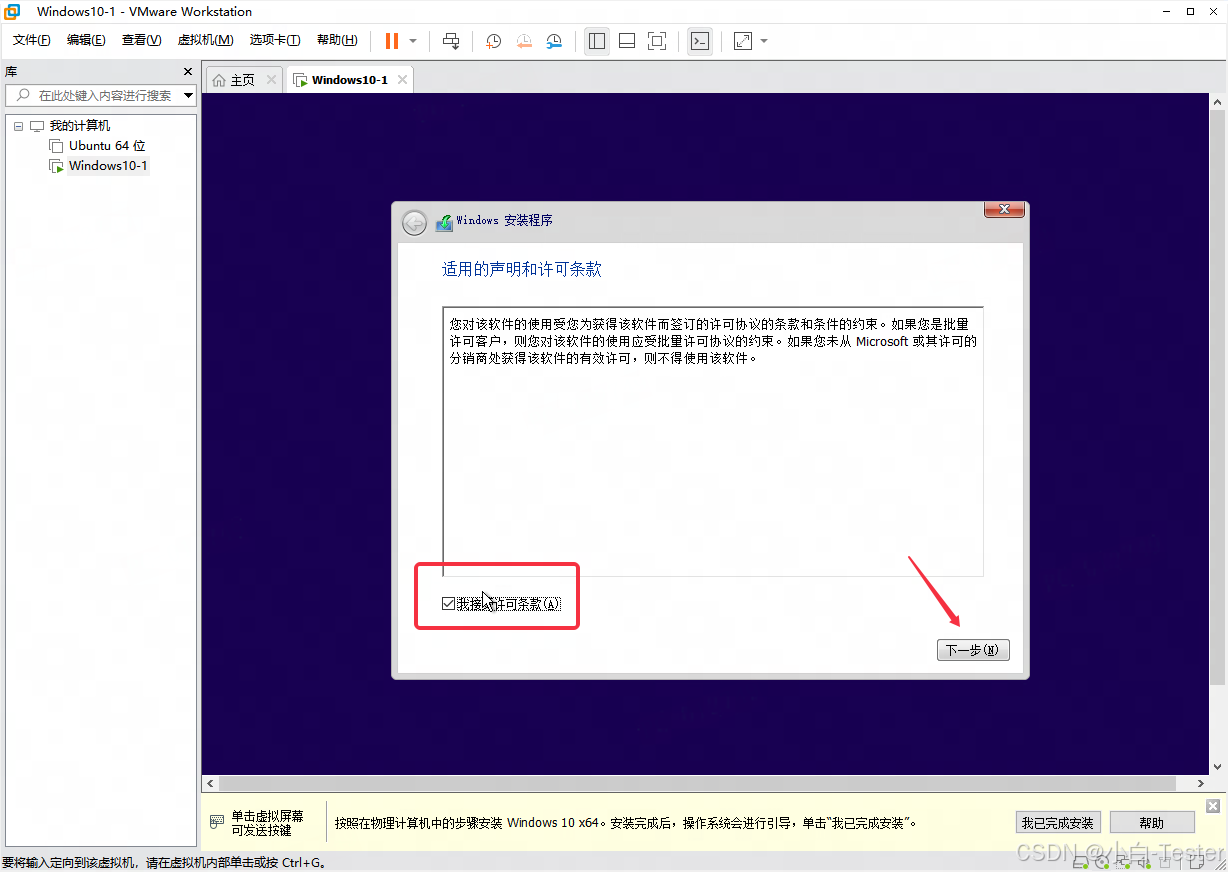Click the vertical scrollbar of the VM view
The width and height of the screenshot is (1228, 872).
click(x=1217, y=397)
